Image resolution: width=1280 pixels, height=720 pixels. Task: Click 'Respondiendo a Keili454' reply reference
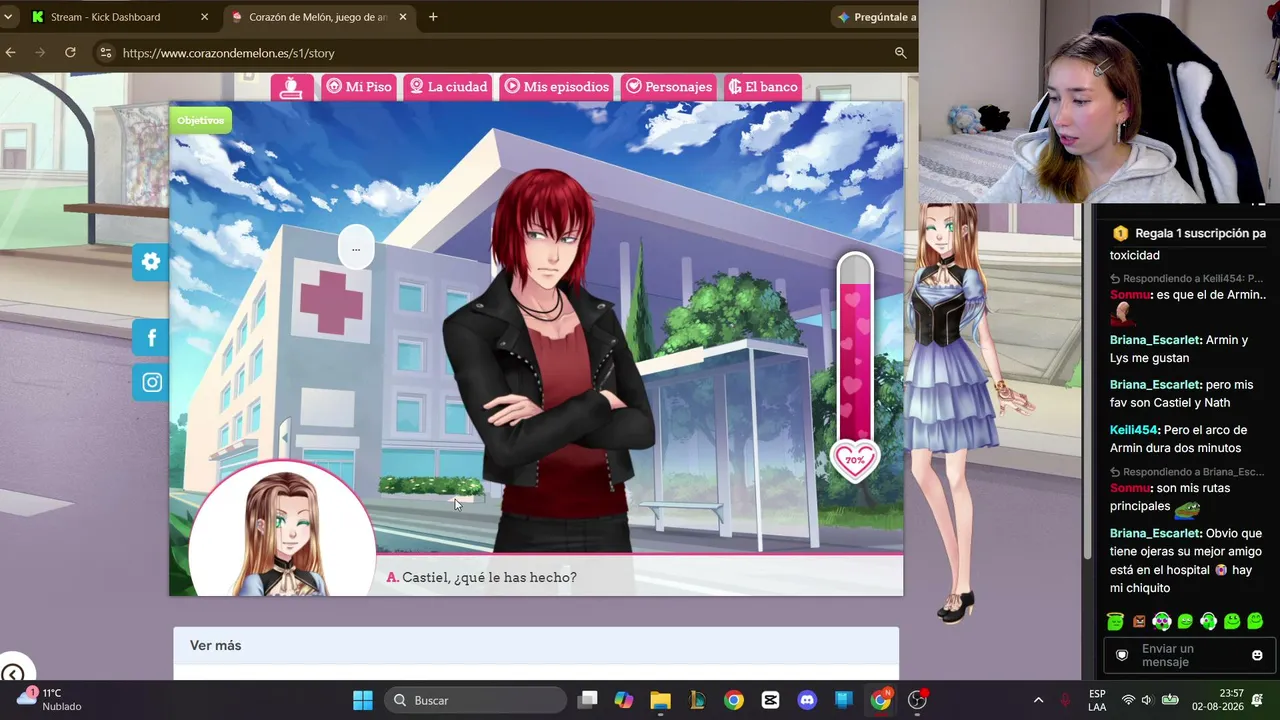[x=1186, y=279]
